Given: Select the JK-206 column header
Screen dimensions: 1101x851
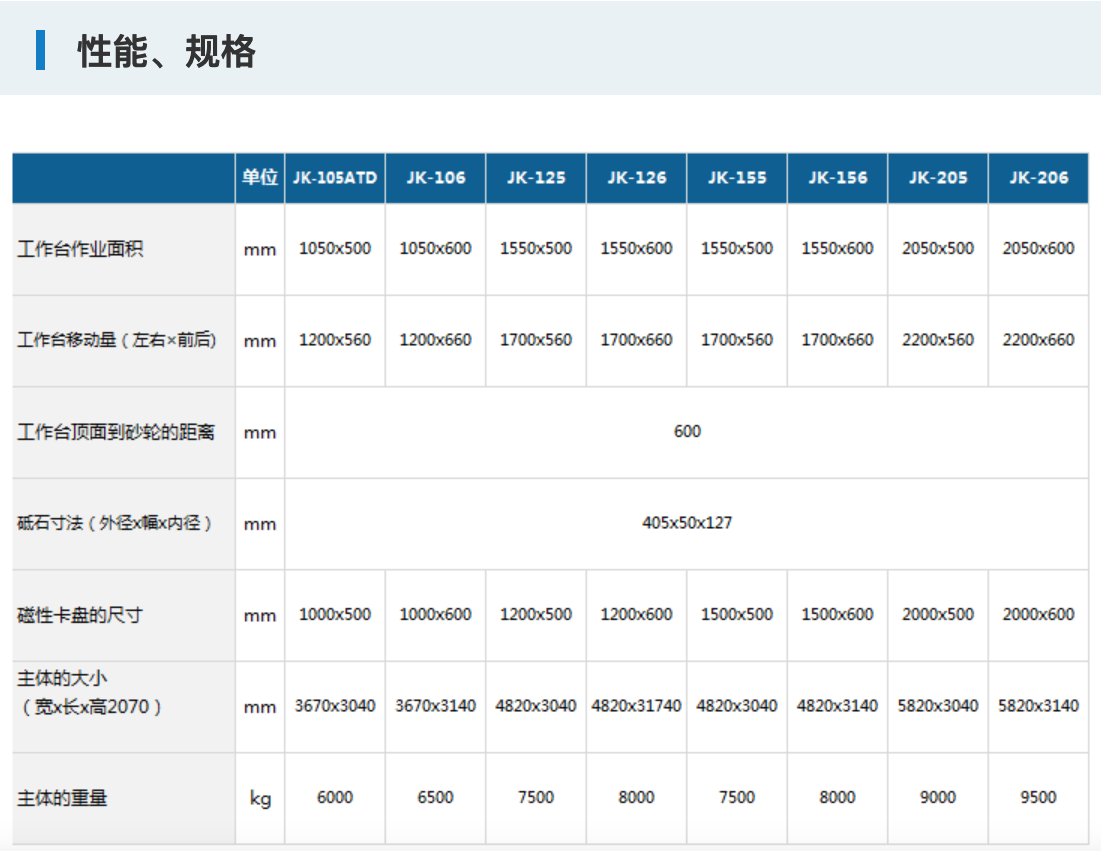Looking at the screenshot, I should [1038, 178].
